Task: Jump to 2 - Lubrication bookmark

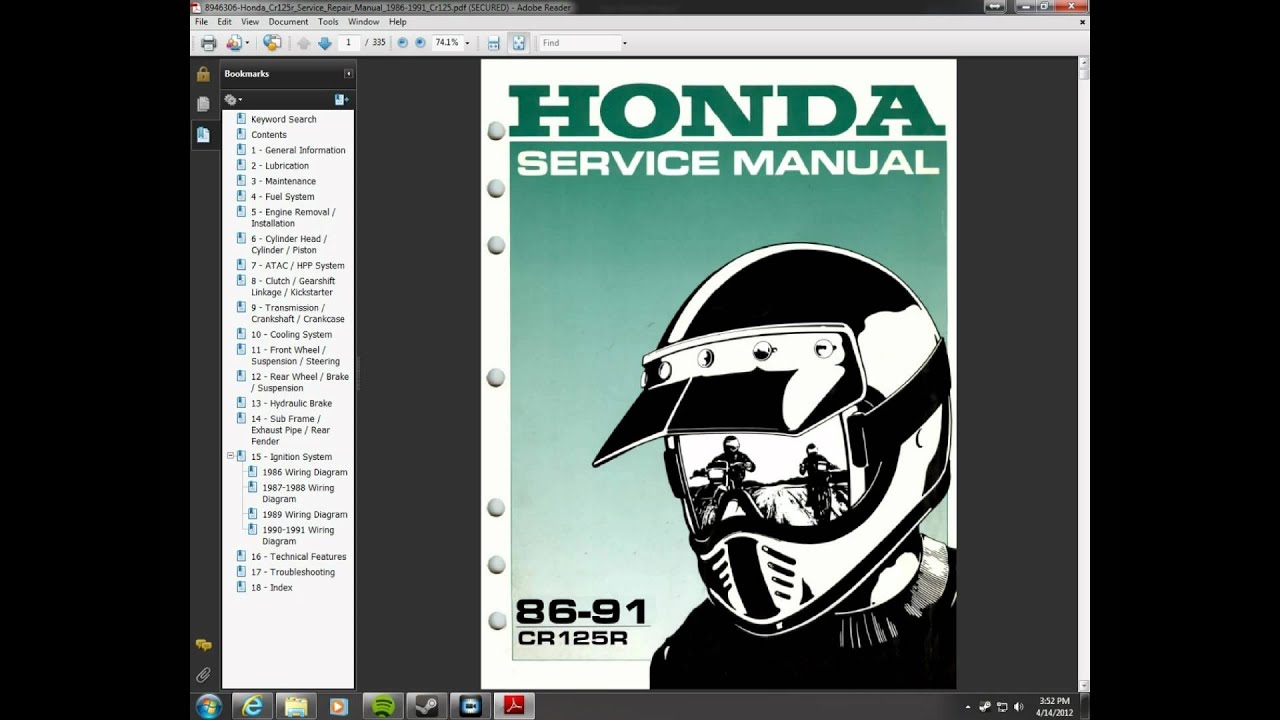Action: [280, 166]
